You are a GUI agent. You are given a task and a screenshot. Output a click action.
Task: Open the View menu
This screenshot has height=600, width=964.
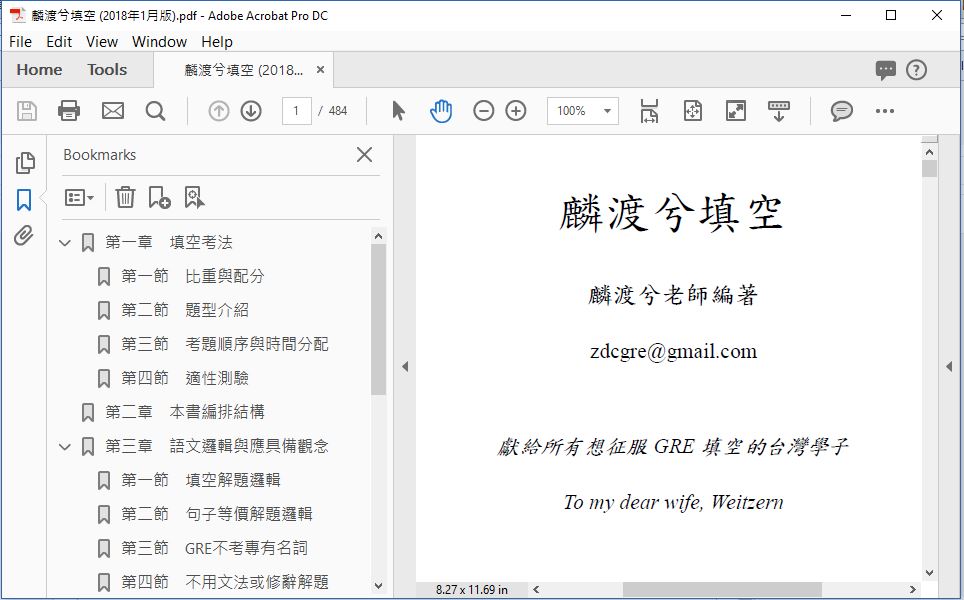101,42
